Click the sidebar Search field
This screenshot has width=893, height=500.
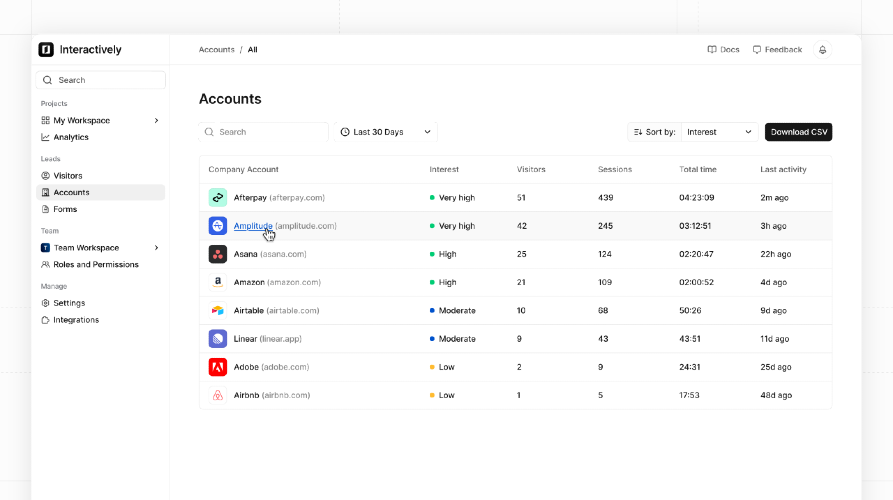(101, 80)
